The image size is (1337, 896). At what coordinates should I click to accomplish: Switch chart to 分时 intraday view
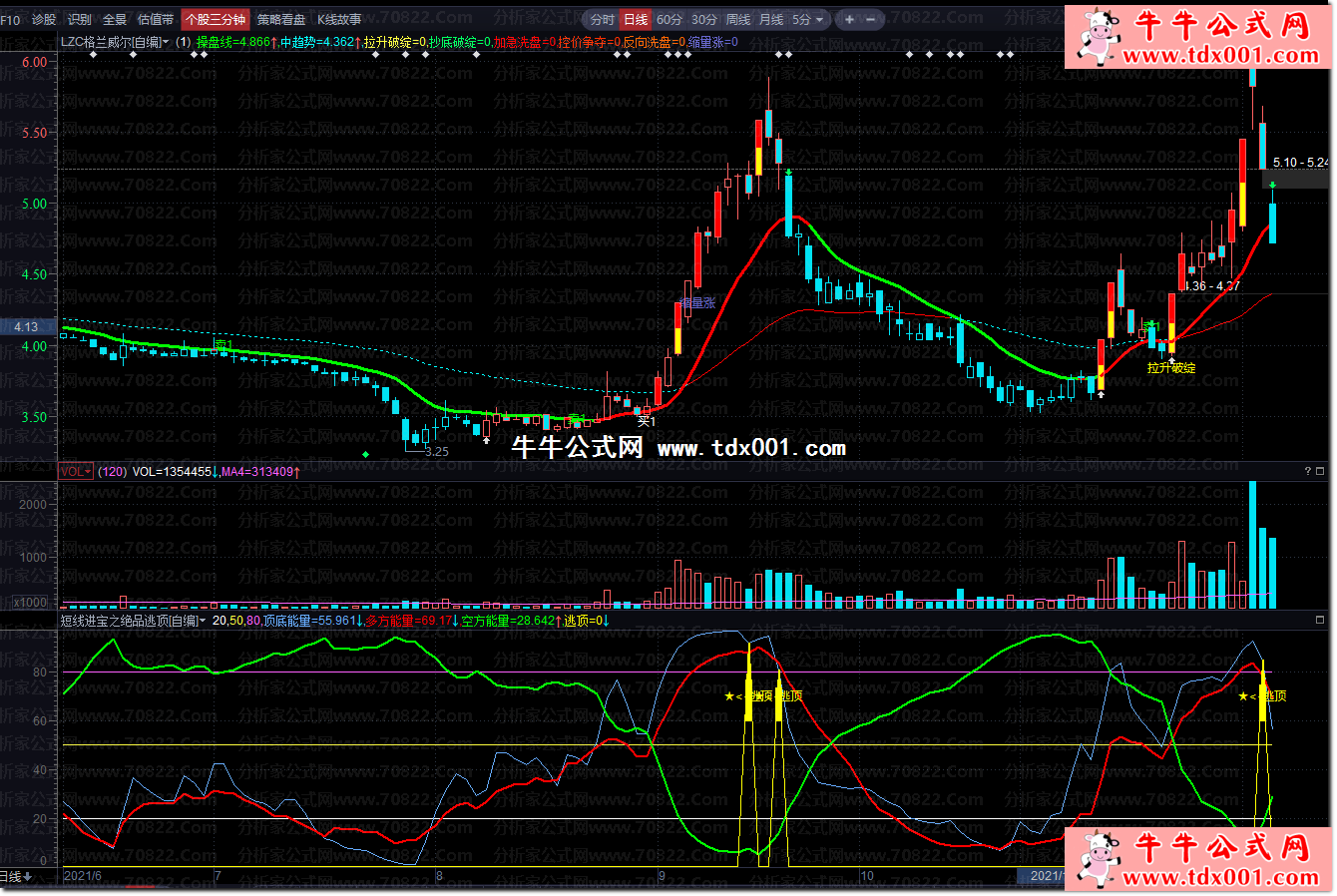coord(602,19)
